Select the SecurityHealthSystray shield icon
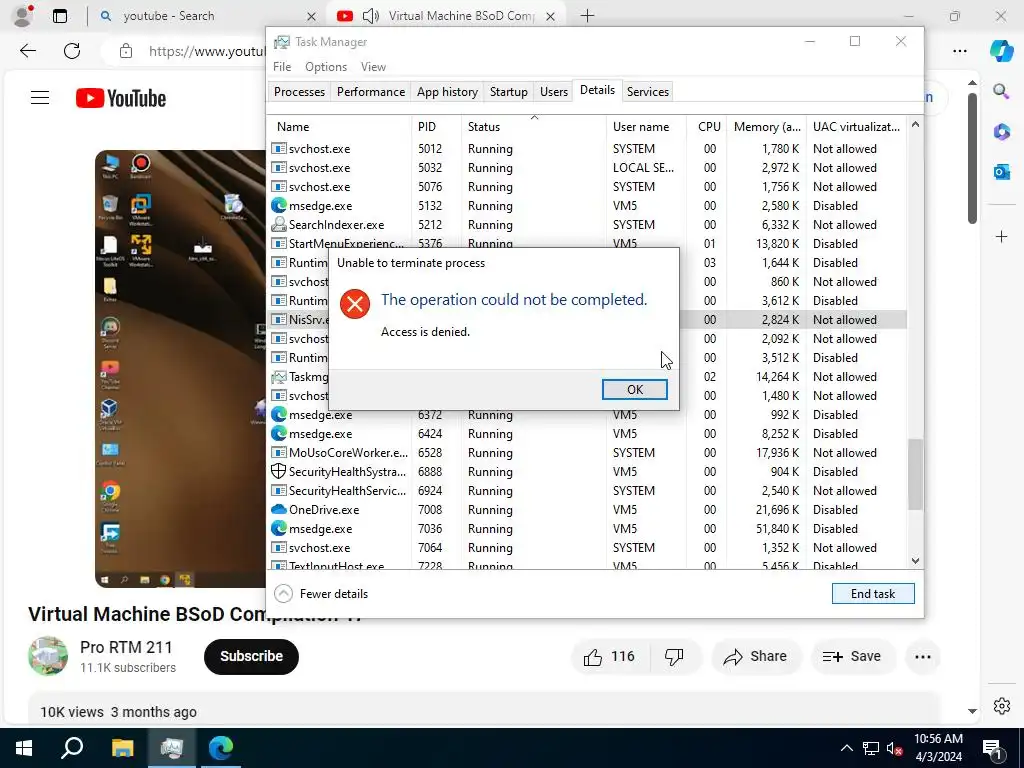Viewport: 1024px width, 768px height. click(279, 472)
